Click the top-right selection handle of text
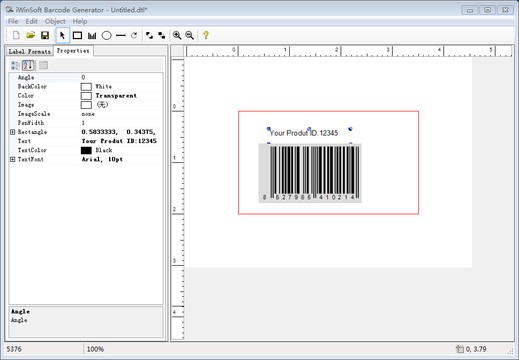Screen dimensions: 519x360 (x=350, y=129)
